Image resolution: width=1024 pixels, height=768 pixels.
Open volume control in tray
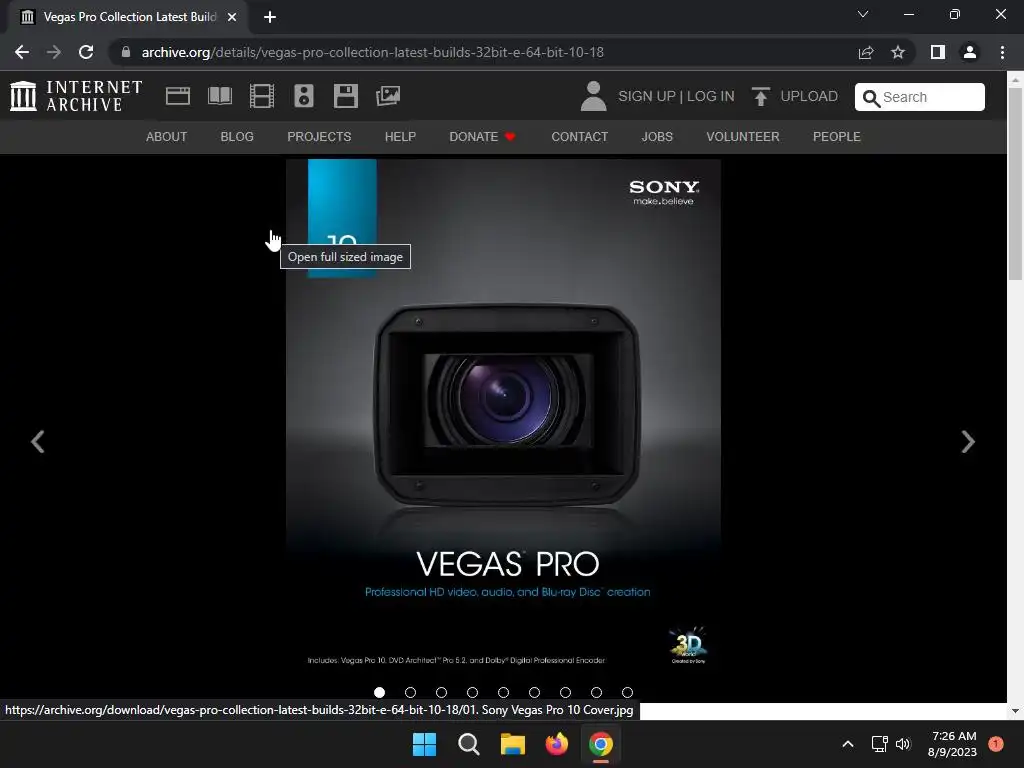[x=903, y=744]
